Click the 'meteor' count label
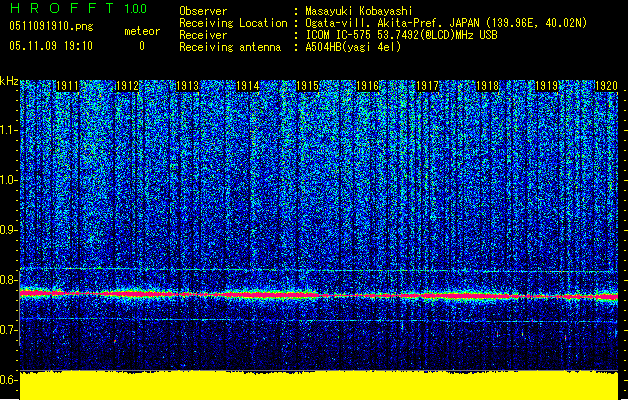Image resolution: width=629 pixels, height=400 pixels. click(x=142, y=31)
